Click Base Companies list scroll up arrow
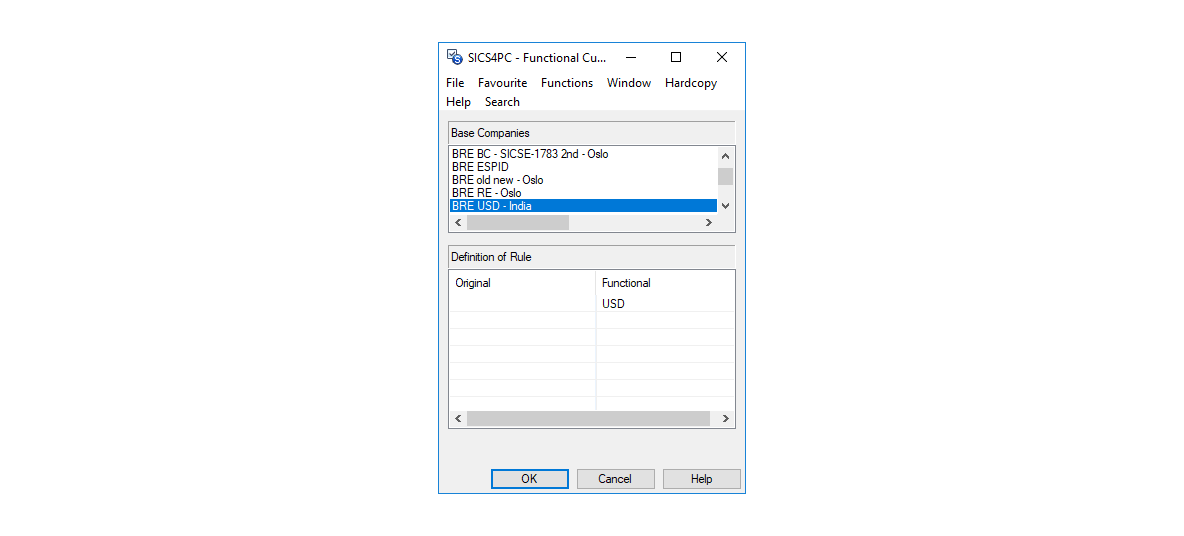The height and width of the screenshot is (536, 1184). tap(726, 156)
